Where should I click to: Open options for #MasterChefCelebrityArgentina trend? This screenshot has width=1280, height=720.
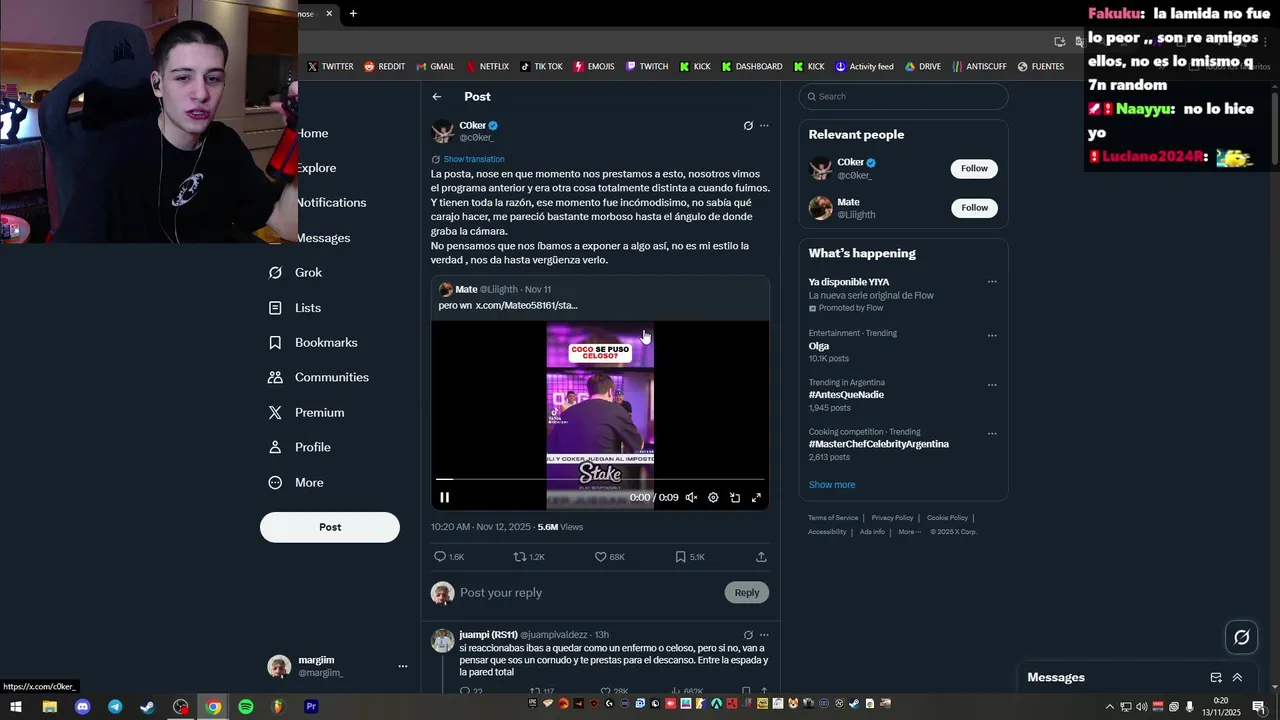pyautogui.click(x=992, y=434)
